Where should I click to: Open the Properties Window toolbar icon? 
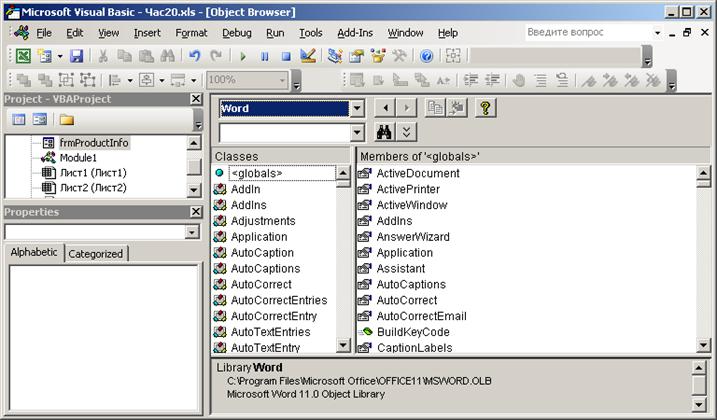tap(356, 56)
